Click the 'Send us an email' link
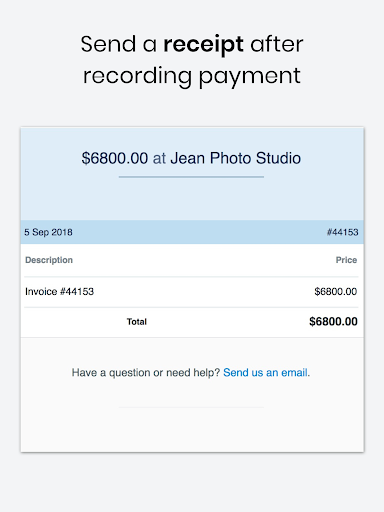The width and height of the screenshot is (384, 512). (x=265, y=372)
